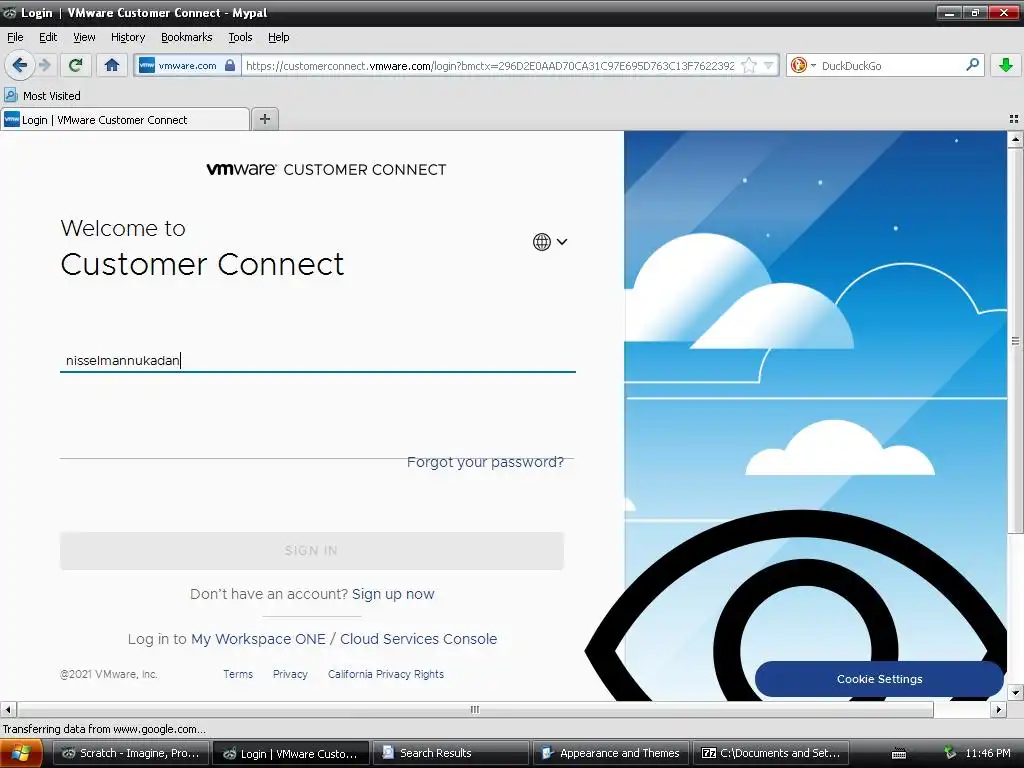Select the Login | VMware Customer Connect tab
This screenshot has height=768, width=1024.
click(125, 120)
